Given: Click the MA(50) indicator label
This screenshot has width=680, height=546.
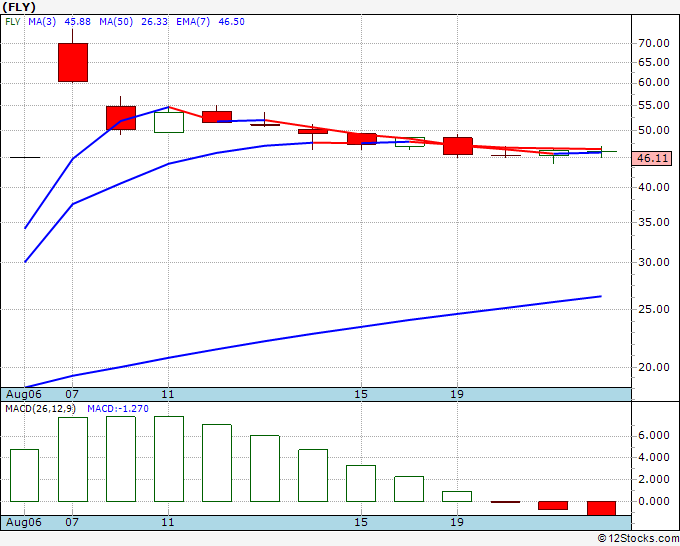Looking at the screenshot, I should (x=116, y=22).
